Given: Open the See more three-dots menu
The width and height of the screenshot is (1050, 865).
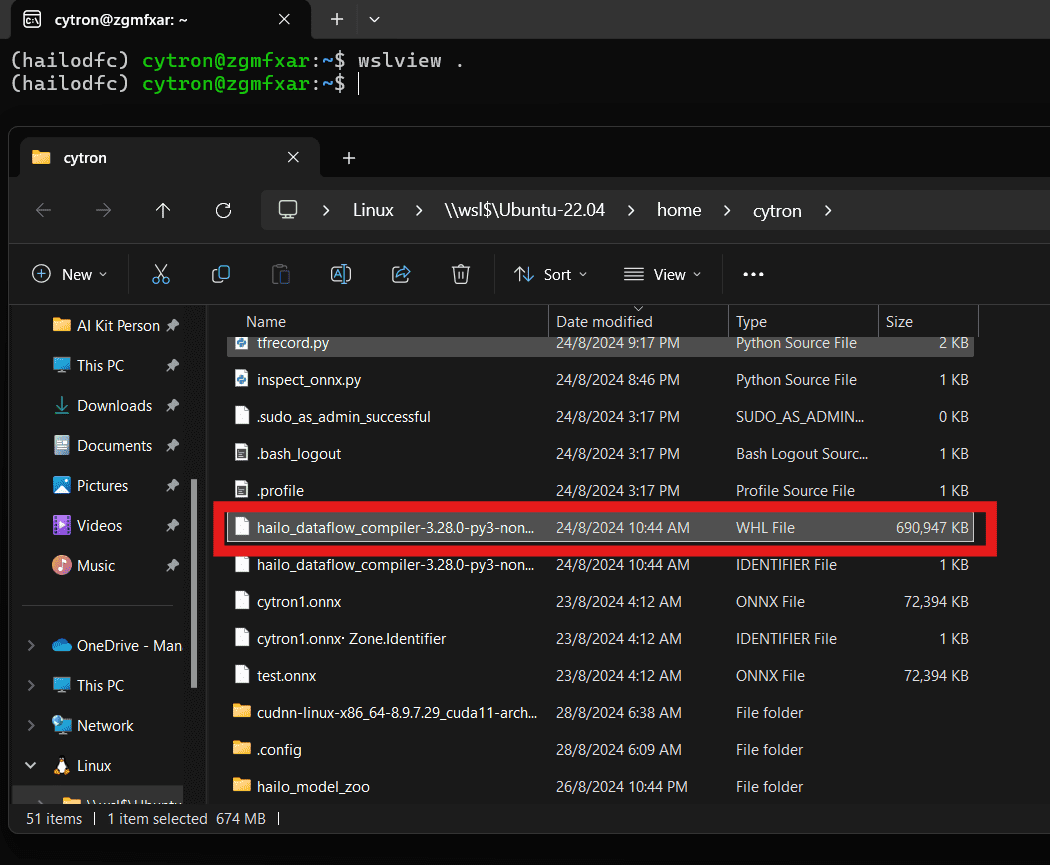Looking at the screenshot, I should click(x=754, y=274).
